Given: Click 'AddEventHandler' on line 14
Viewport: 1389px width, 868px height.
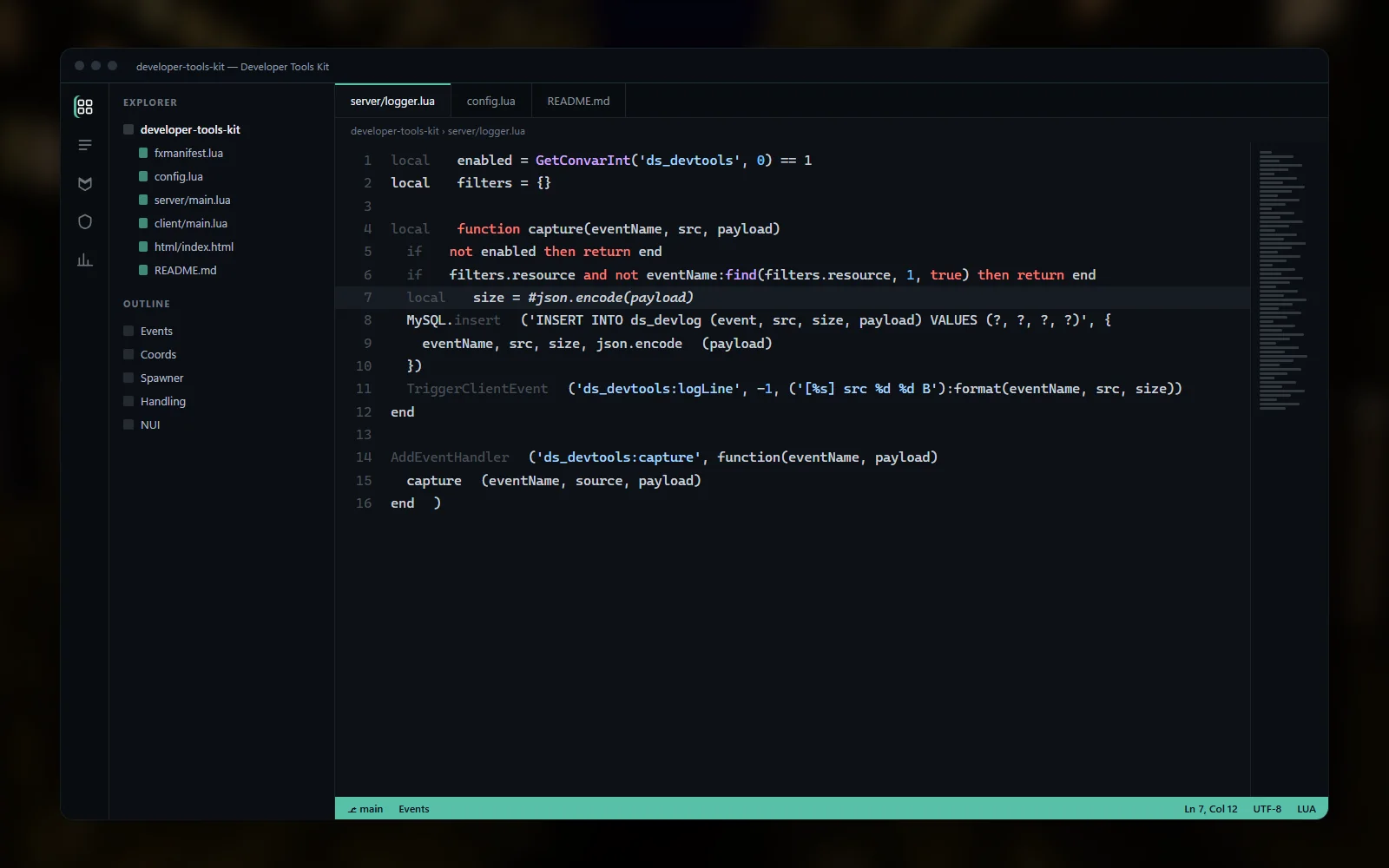Looking at the screenshot, I should pos(450,457).
